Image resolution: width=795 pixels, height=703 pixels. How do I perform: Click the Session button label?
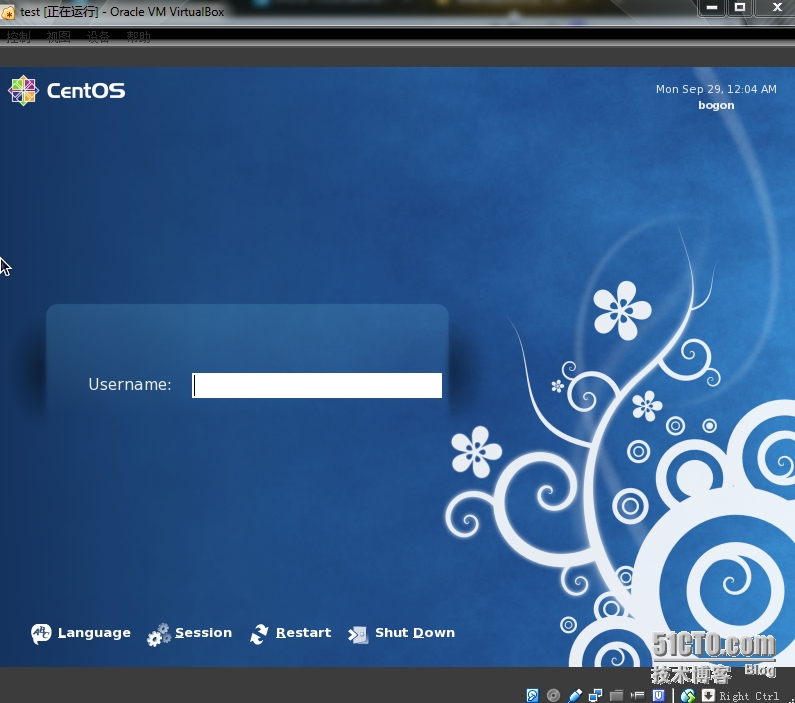pos(203,633)
